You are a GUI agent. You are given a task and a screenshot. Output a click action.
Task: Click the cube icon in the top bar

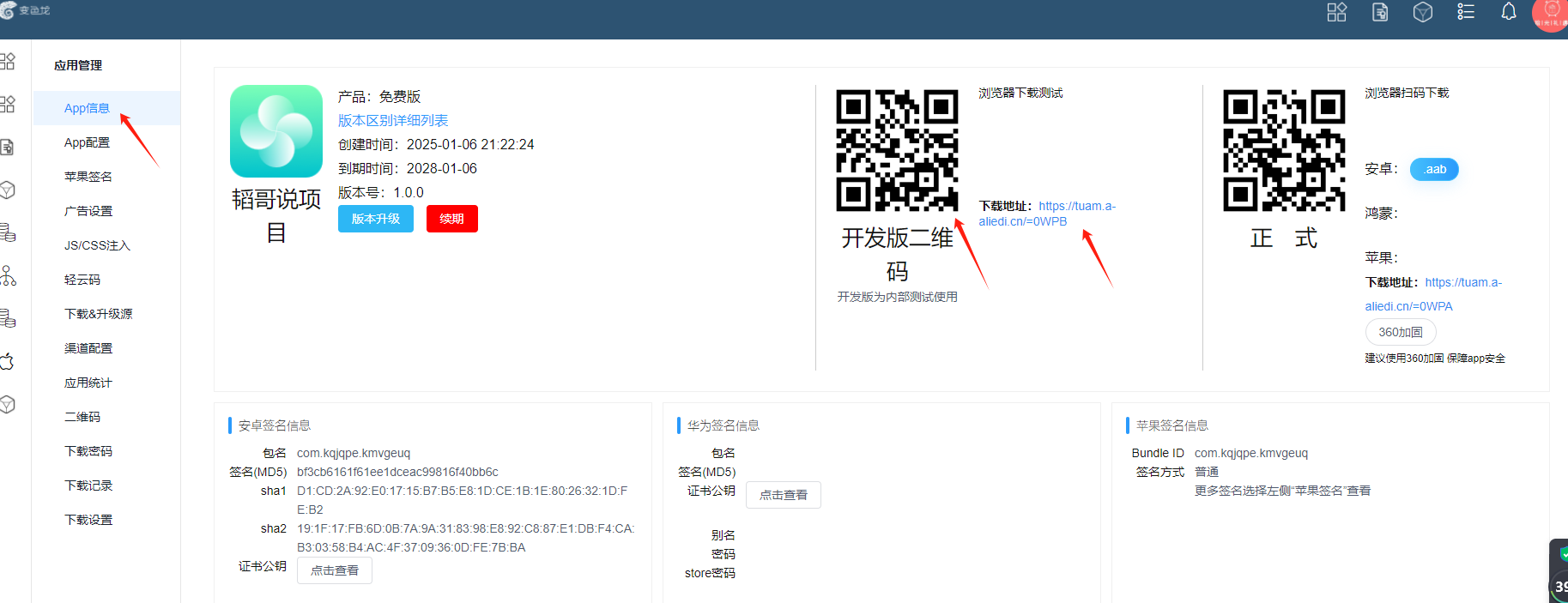1423,12
